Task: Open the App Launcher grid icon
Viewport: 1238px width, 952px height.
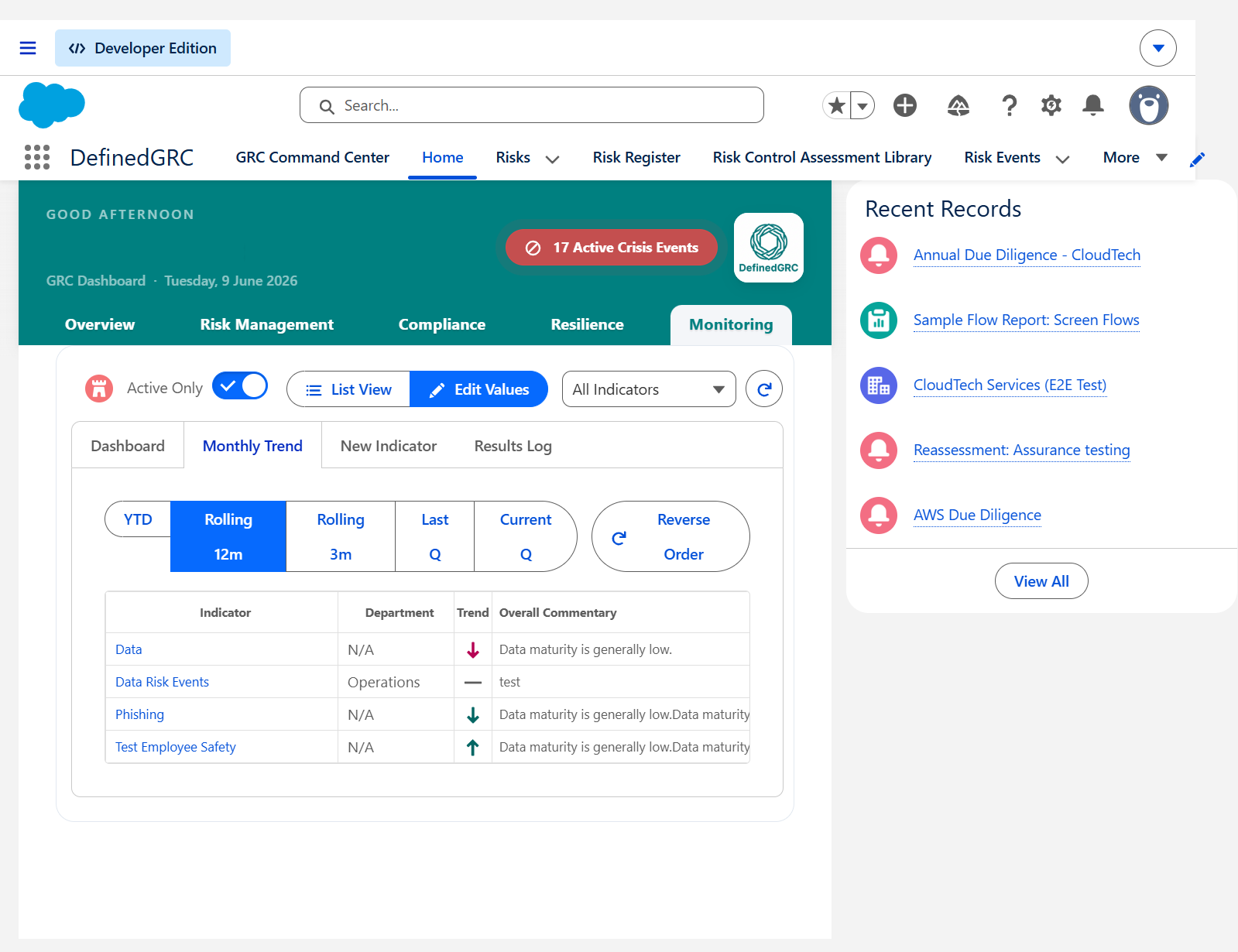Action: tap(37, 157)
